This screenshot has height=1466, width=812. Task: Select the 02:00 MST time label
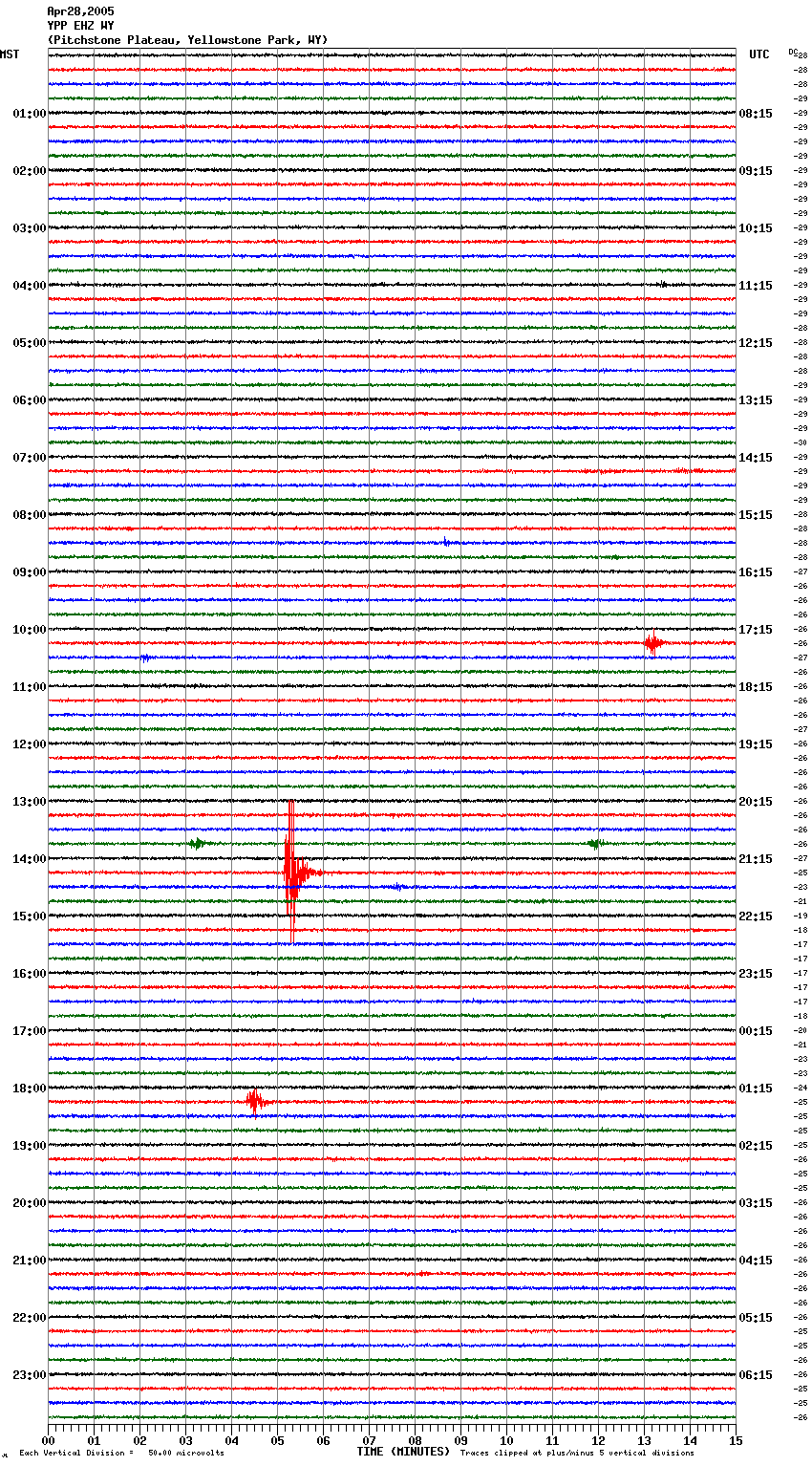coord(30,171)
